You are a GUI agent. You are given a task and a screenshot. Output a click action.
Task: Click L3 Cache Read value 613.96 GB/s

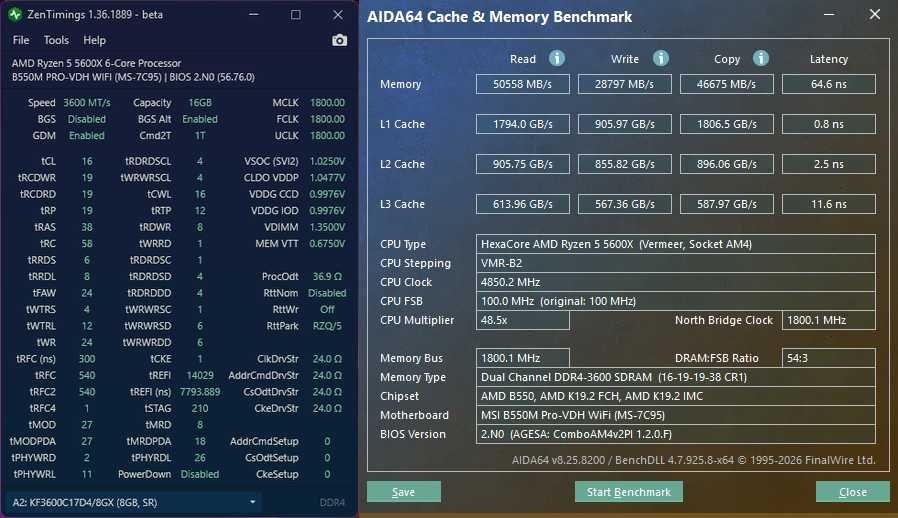(523, 204)
